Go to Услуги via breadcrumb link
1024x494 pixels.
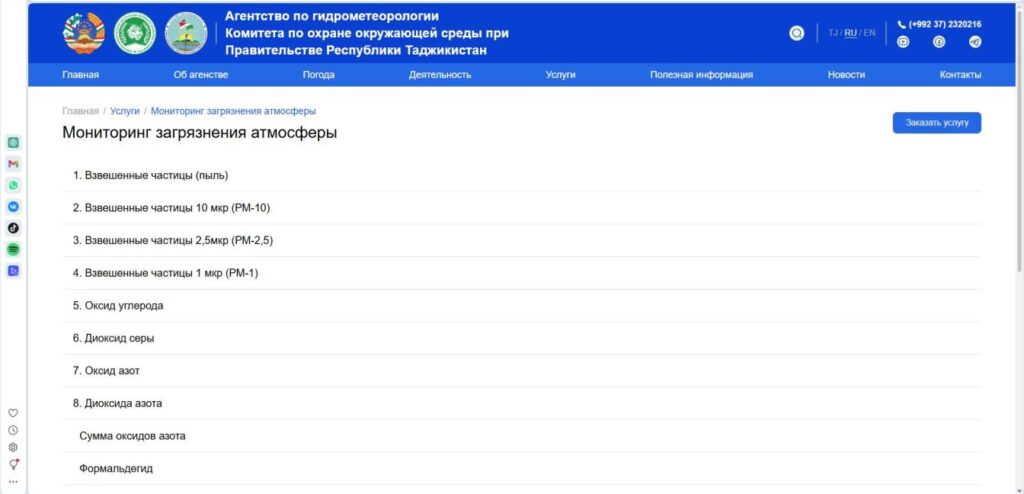click(125, 111)
